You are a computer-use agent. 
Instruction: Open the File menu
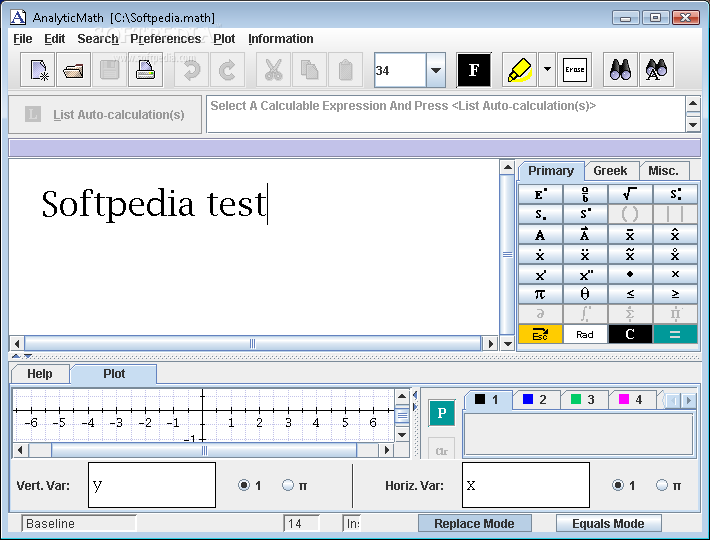click(x=23, y=39)
